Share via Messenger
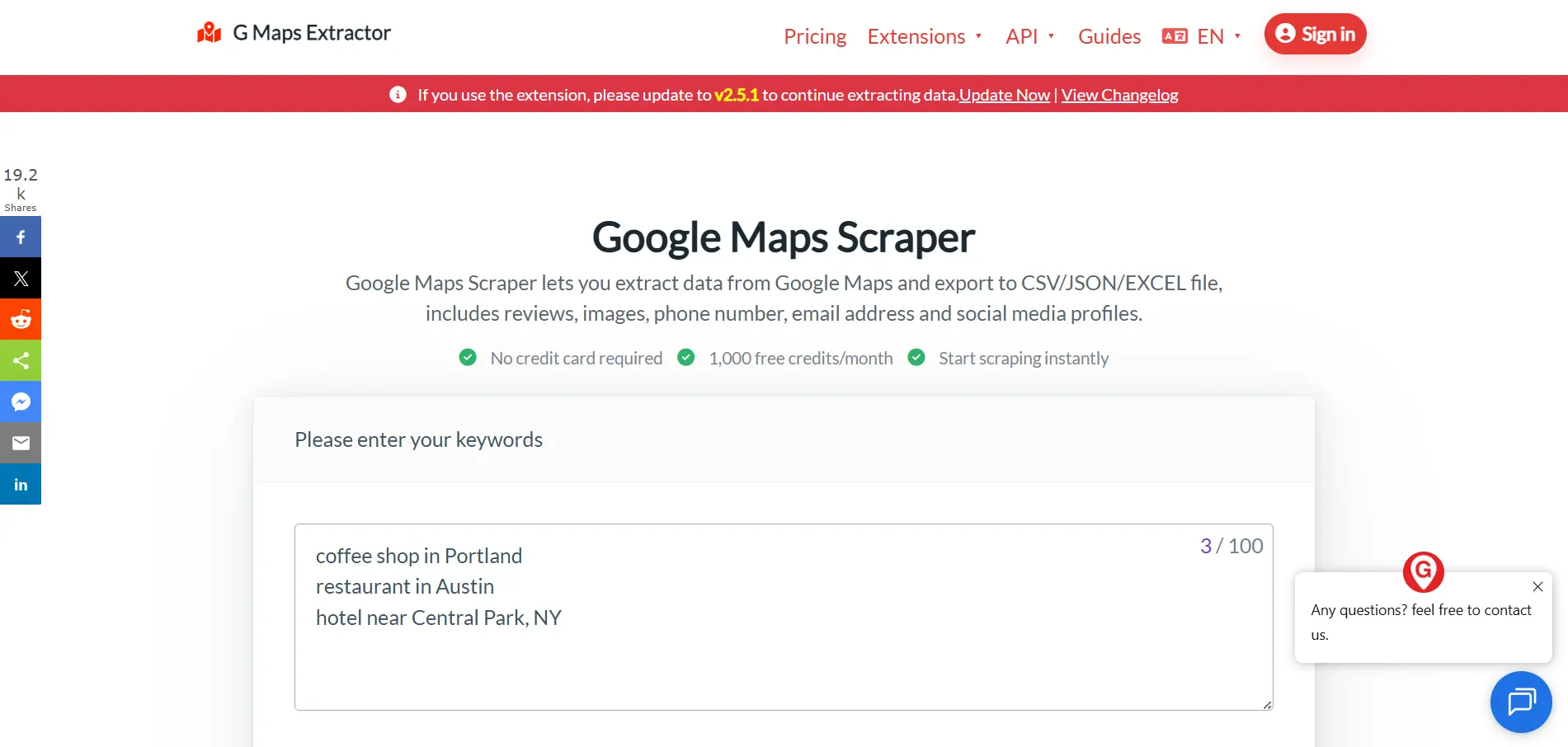 (x=21, y=402)
